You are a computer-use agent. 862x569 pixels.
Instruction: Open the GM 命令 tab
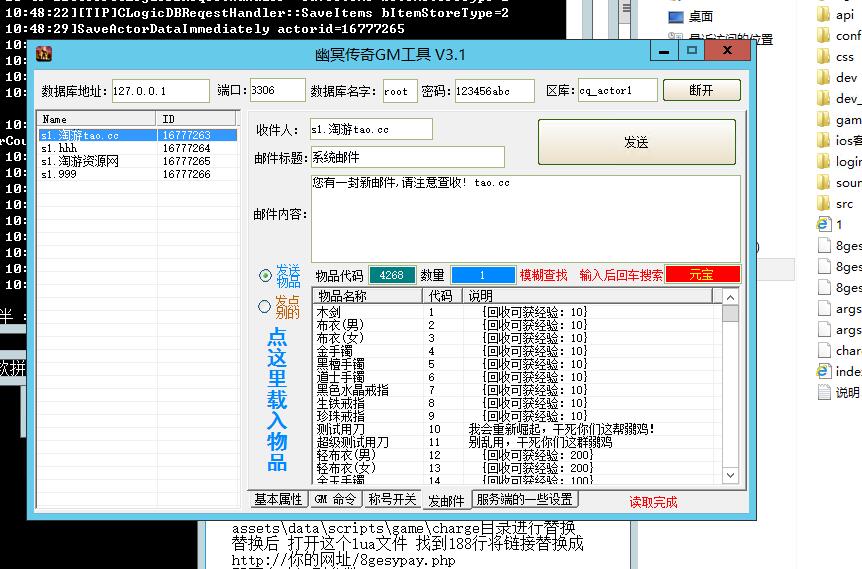coord(334,500)
